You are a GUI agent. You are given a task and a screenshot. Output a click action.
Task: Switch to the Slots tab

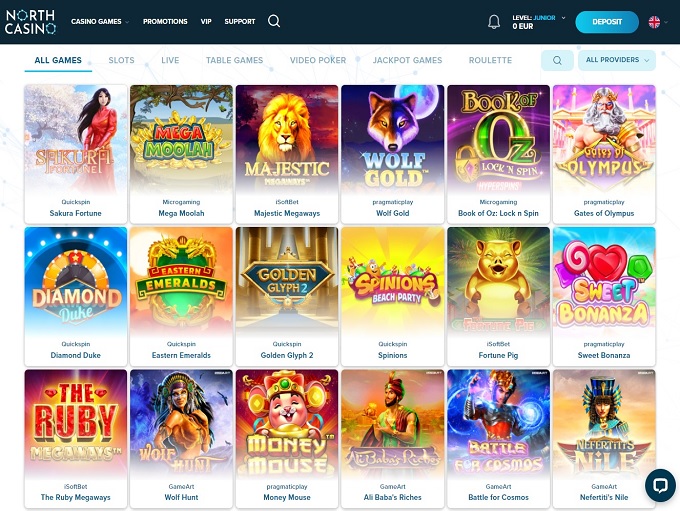121,60
